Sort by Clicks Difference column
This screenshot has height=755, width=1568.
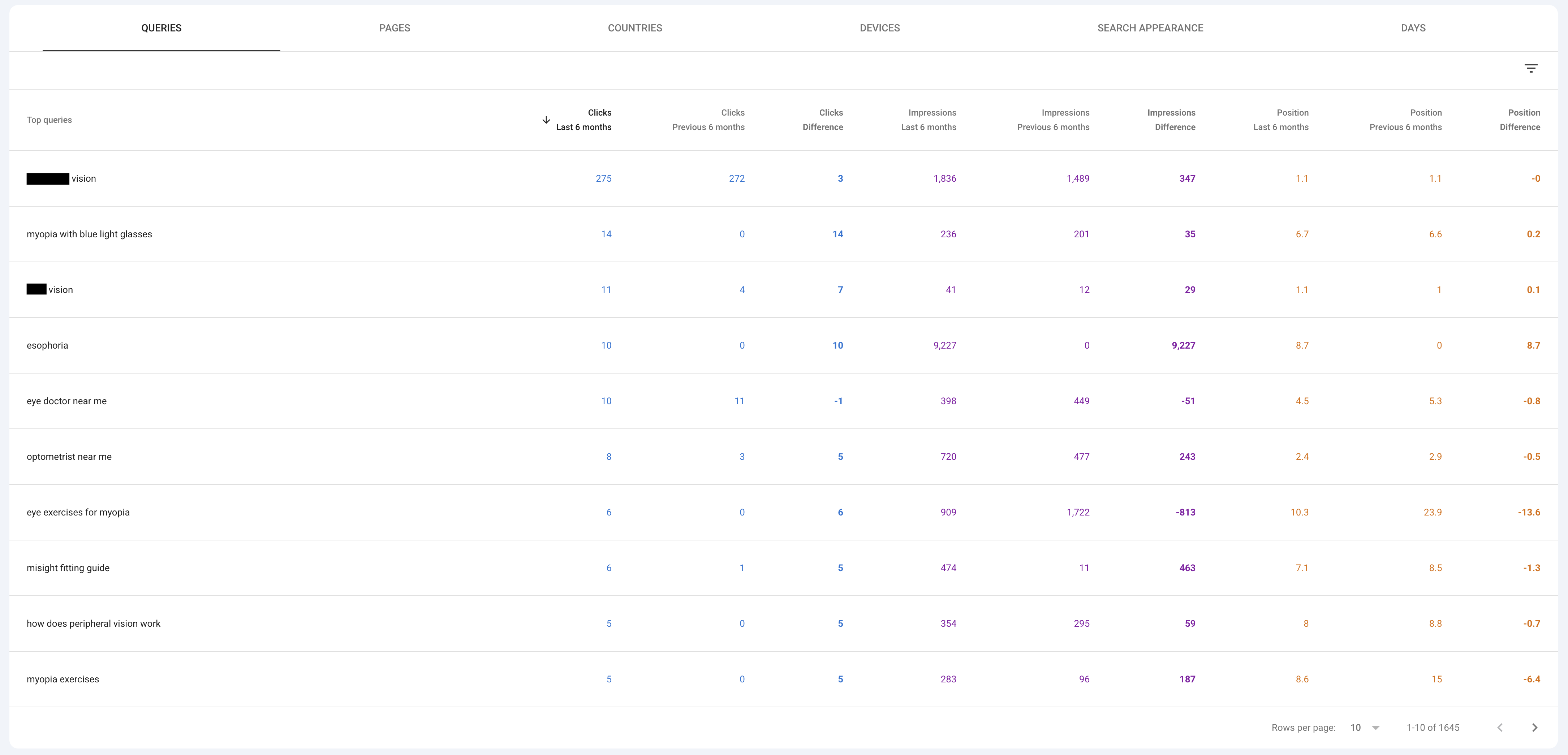coord(823,120)
